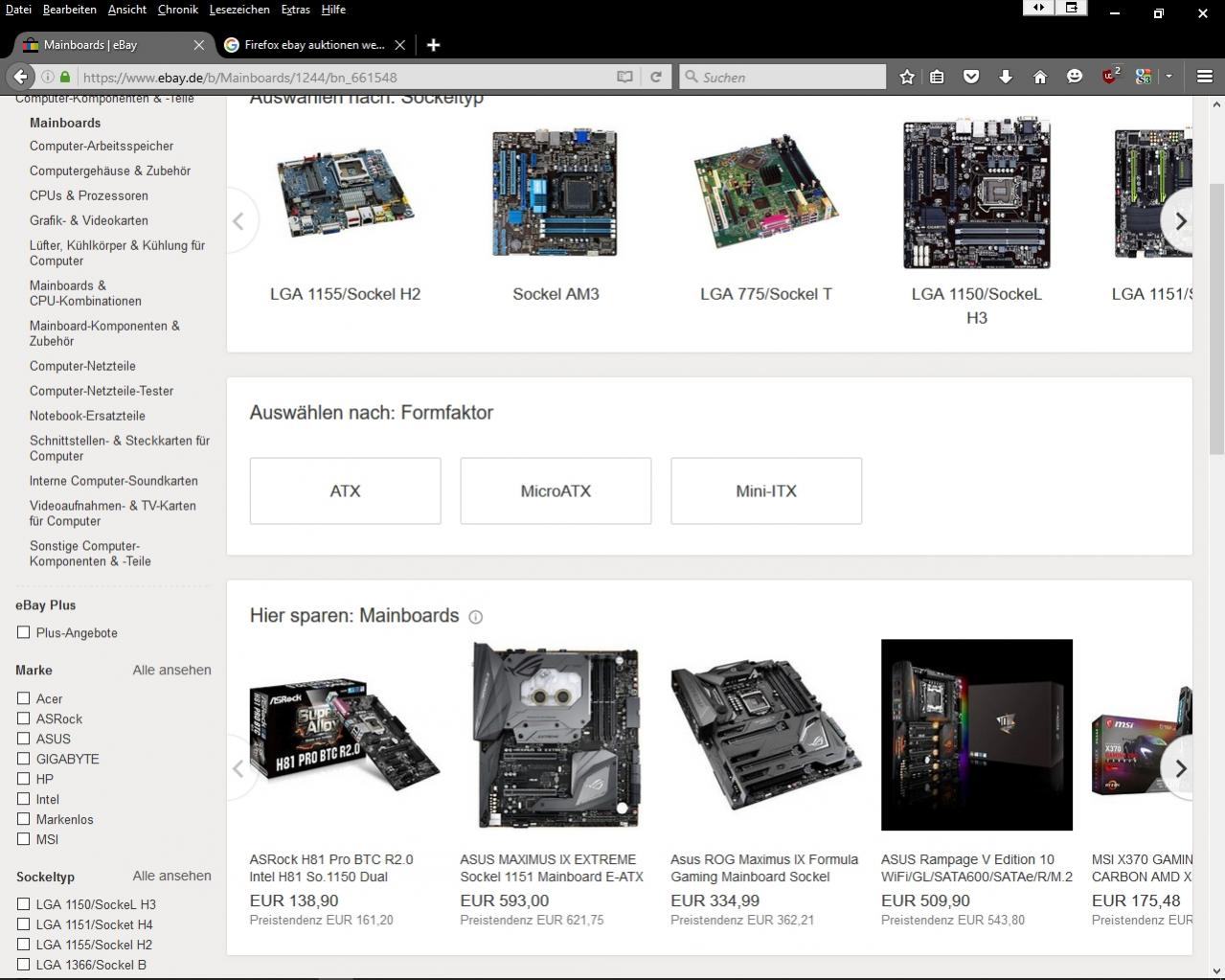
Task: Click the double-arrow button in title bar
Action: pos(1038,8)
